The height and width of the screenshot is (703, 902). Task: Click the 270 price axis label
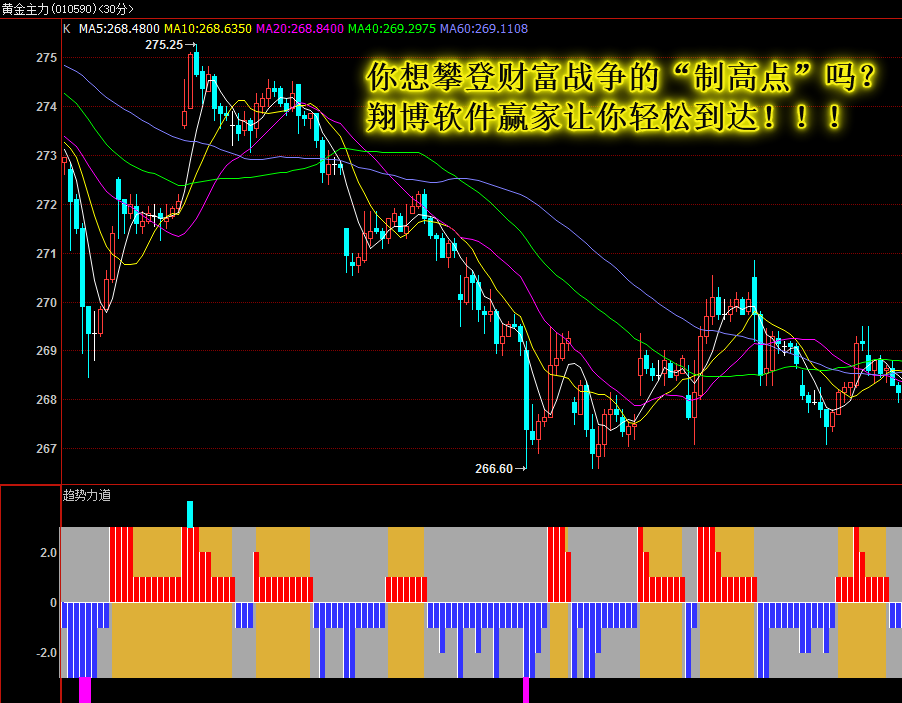pos(47,302)
